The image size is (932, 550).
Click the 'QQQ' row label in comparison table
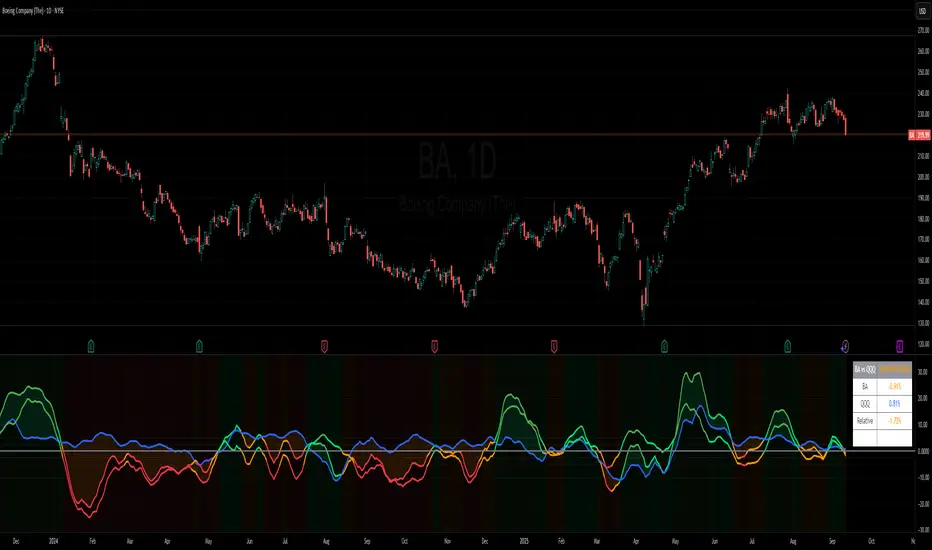click(865, 404)
